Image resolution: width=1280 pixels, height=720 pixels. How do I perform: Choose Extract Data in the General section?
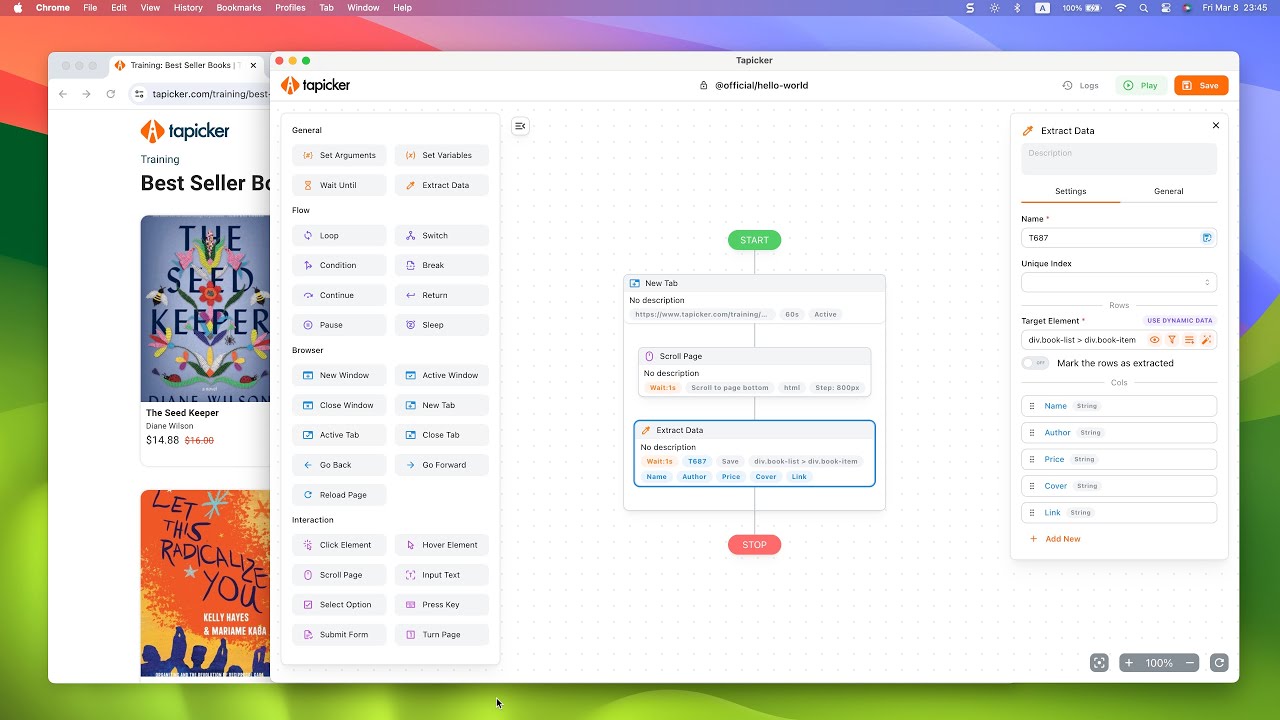[x=442, y=185]
